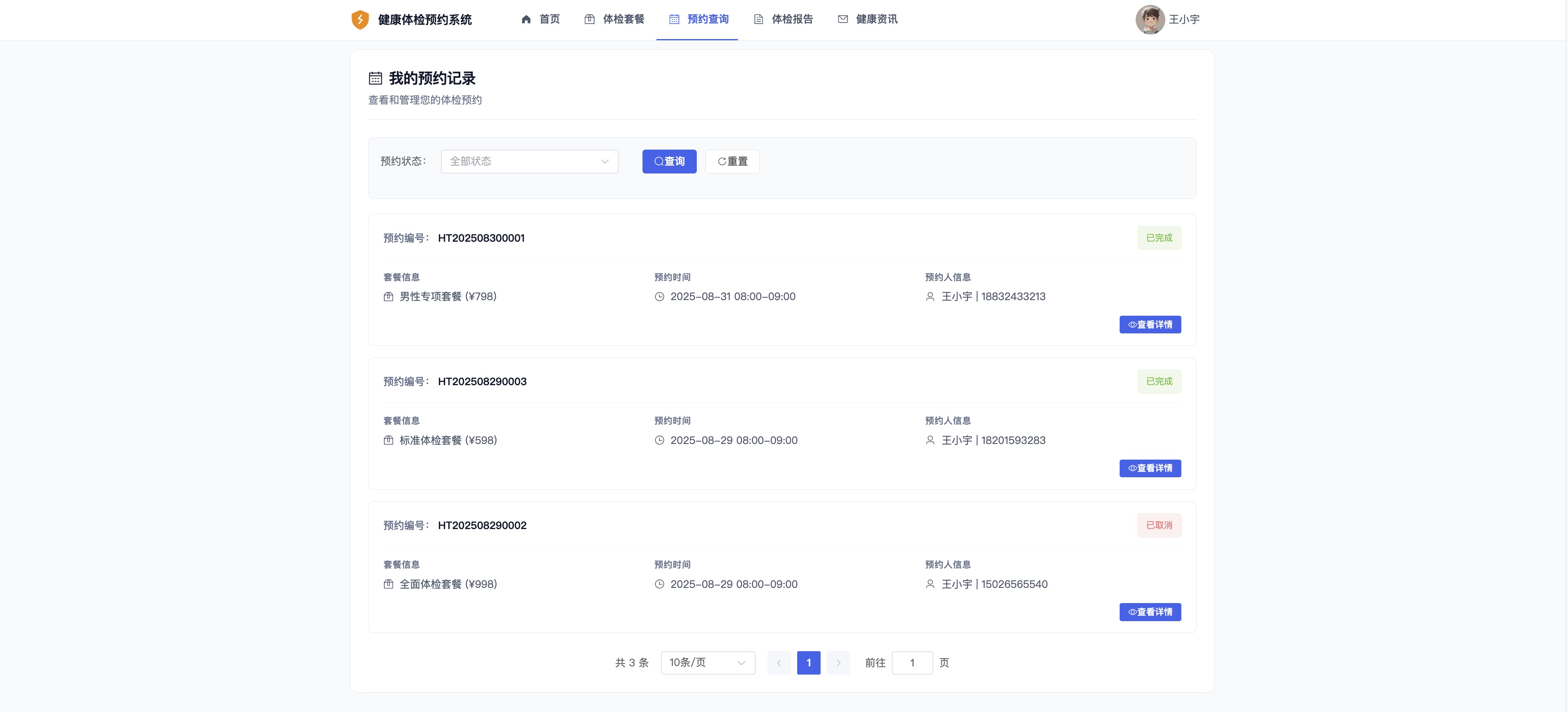
Task: Open the 全部状态 status dropdown
Action: (529, 161)
